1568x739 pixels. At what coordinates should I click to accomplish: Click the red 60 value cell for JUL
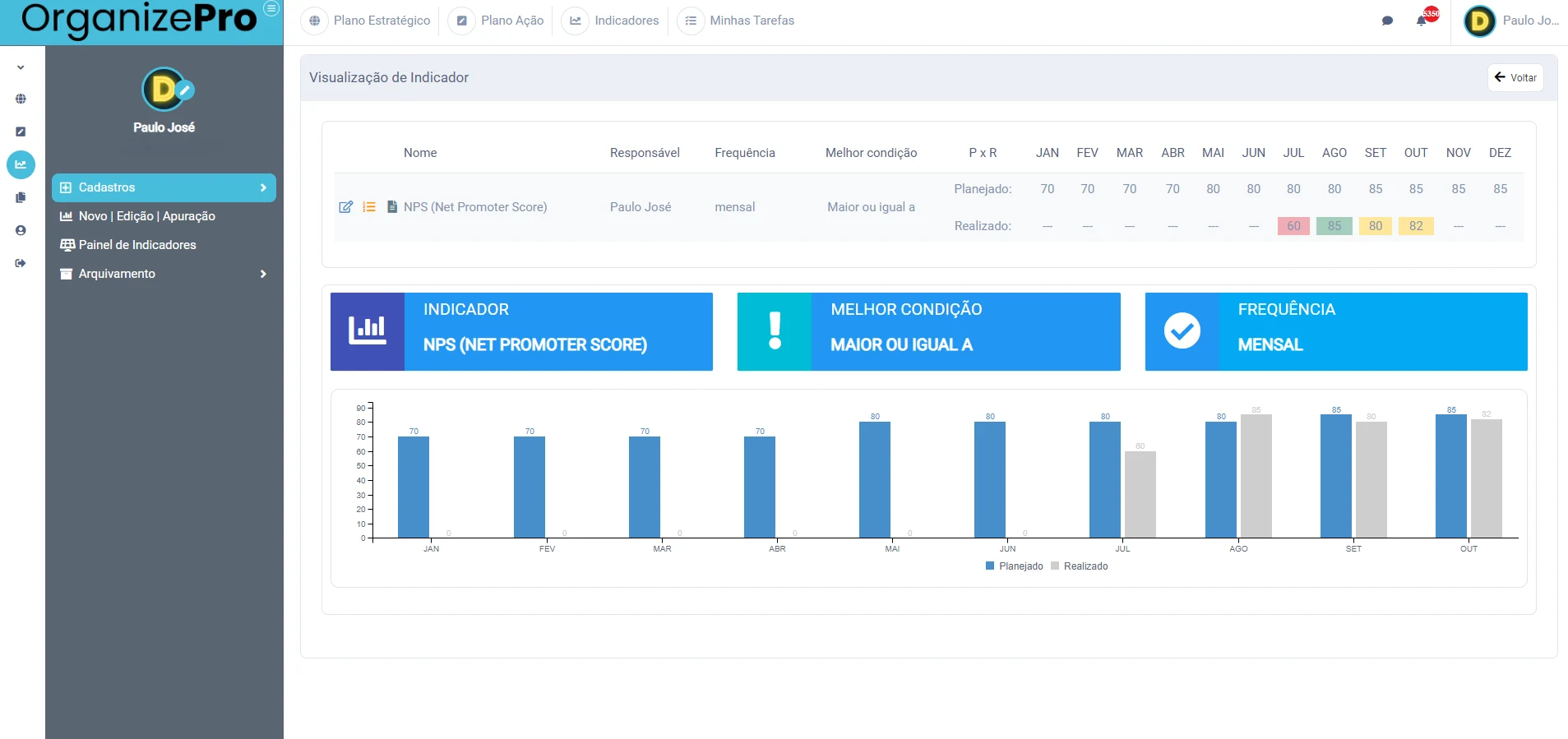click(1293, 226)
